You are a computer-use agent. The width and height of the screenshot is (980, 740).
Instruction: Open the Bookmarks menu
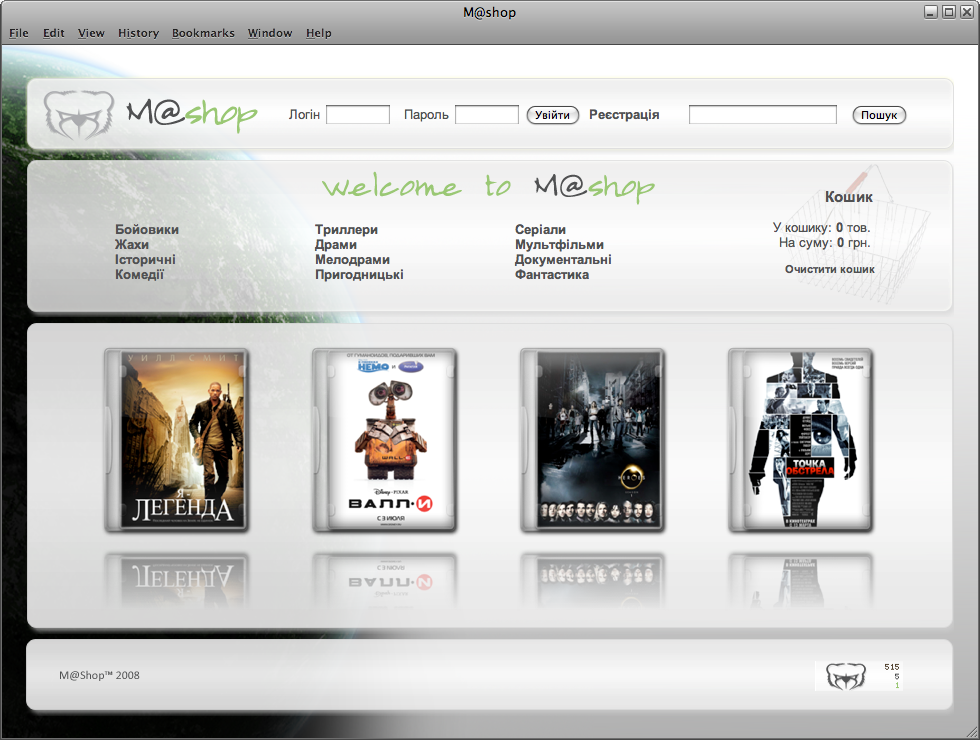[203, 33]
